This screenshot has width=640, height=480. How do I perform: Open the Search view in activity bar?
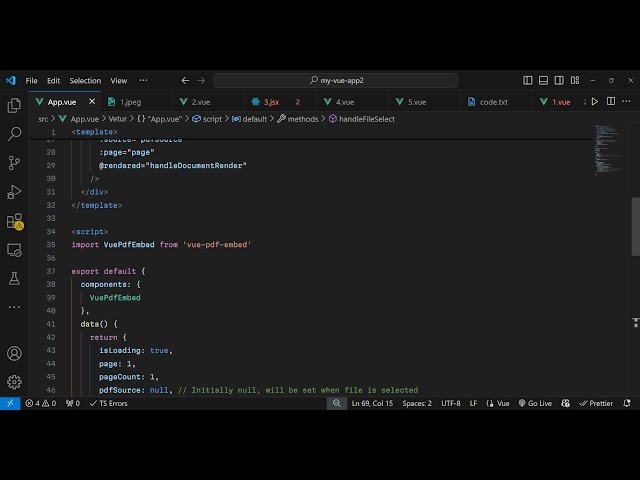tap(14, 133)
